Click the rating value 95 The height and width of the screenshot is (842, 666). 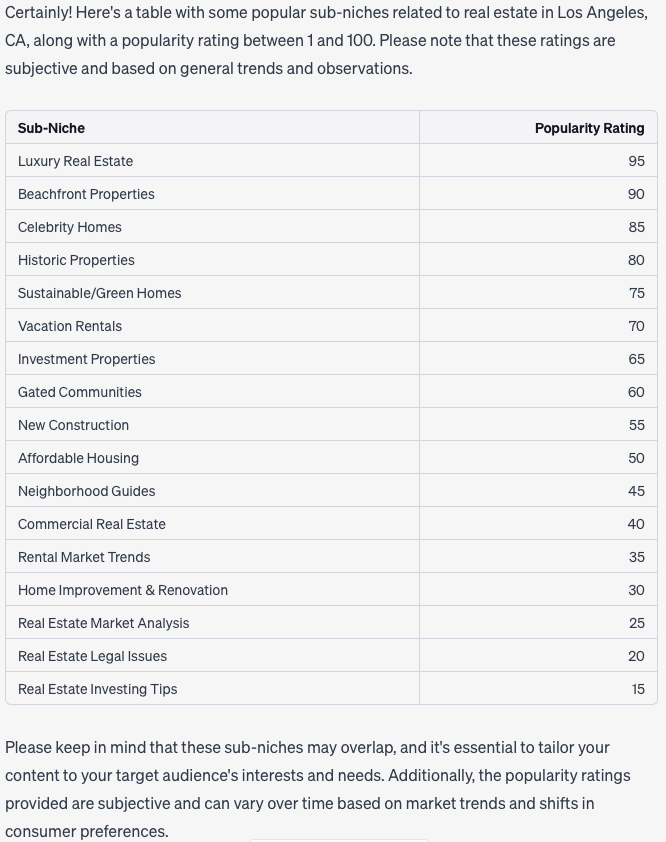[x=636, y=161]
